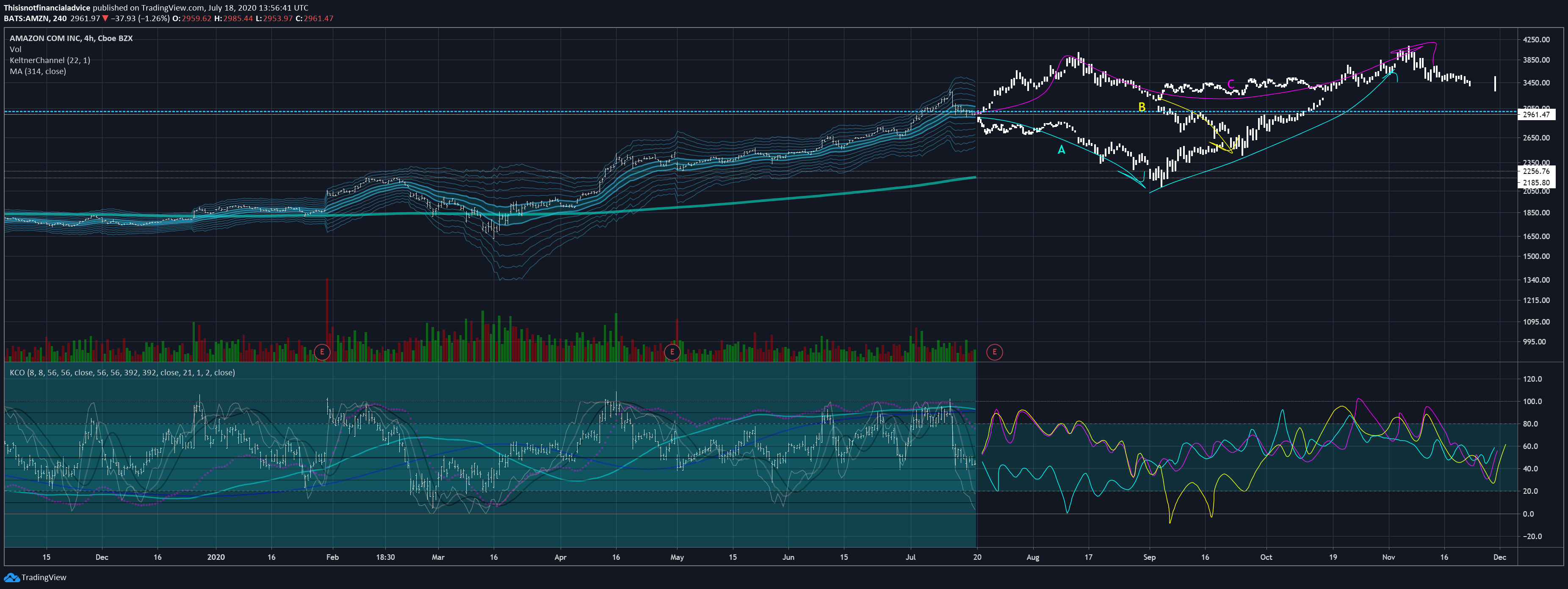The width and height of the screenshot is (1568, 589).
Task: Click the open value O:2959.62
Action: click(x=192, y=18)
